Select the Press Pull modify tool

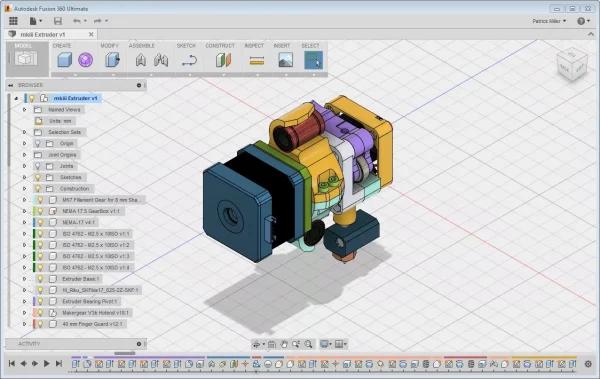coord(112,60)
